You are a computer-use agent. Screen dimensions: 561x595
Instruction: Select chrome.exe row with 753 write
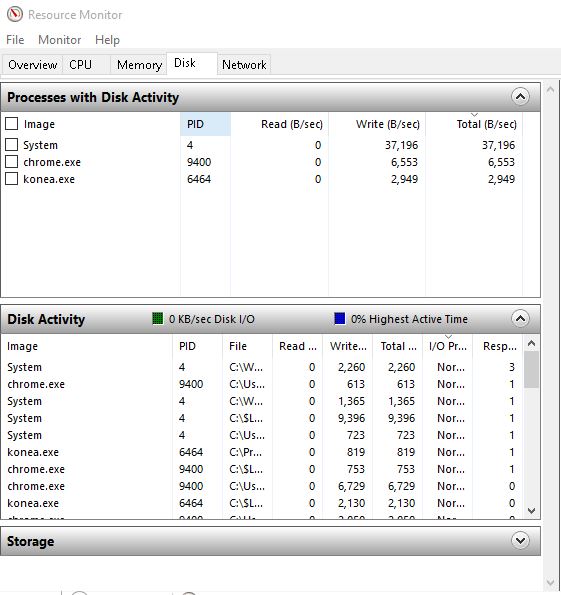point(262,469)
